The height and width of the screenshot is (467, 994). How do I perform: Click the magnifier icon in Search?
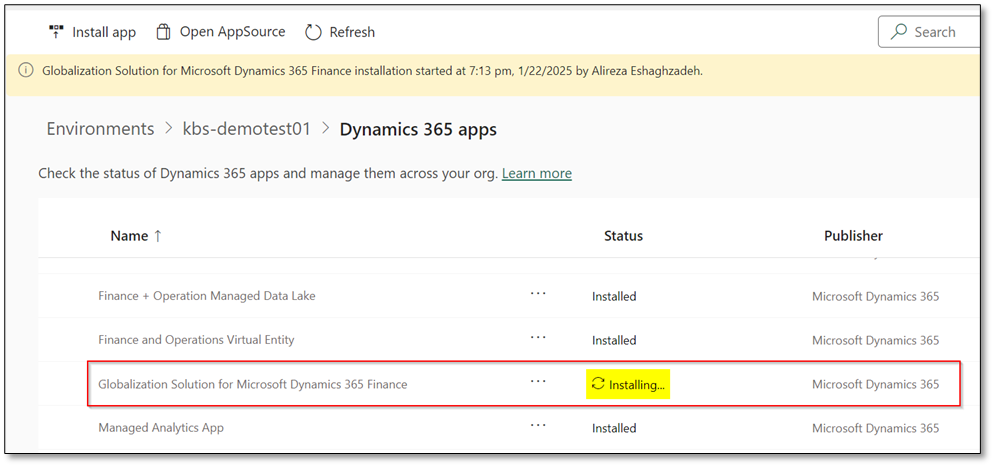click(x=897, y=32)
